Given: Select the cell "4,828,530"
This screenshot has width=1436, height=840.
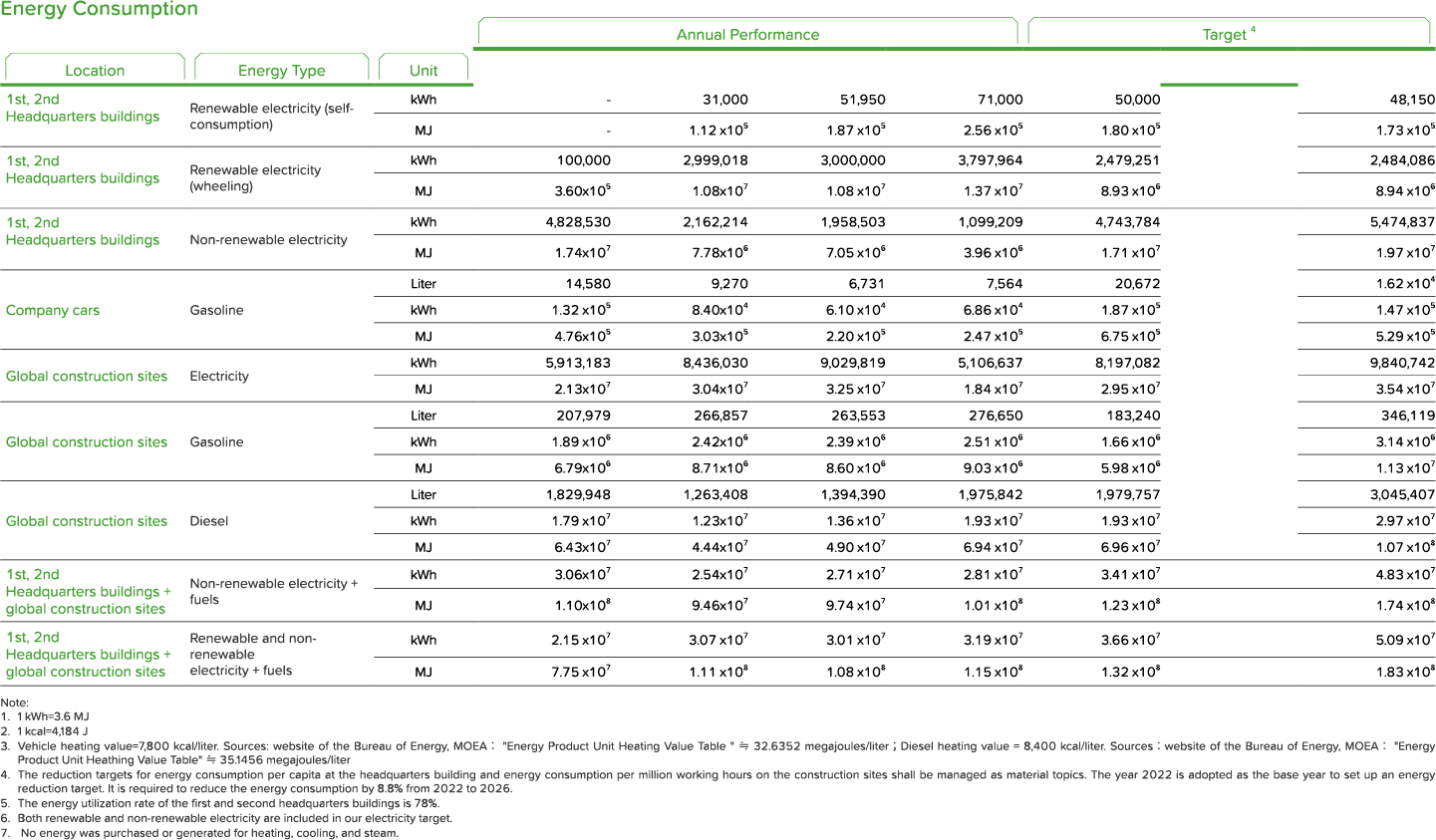Looking at the screenshot, I should (578, 222).
